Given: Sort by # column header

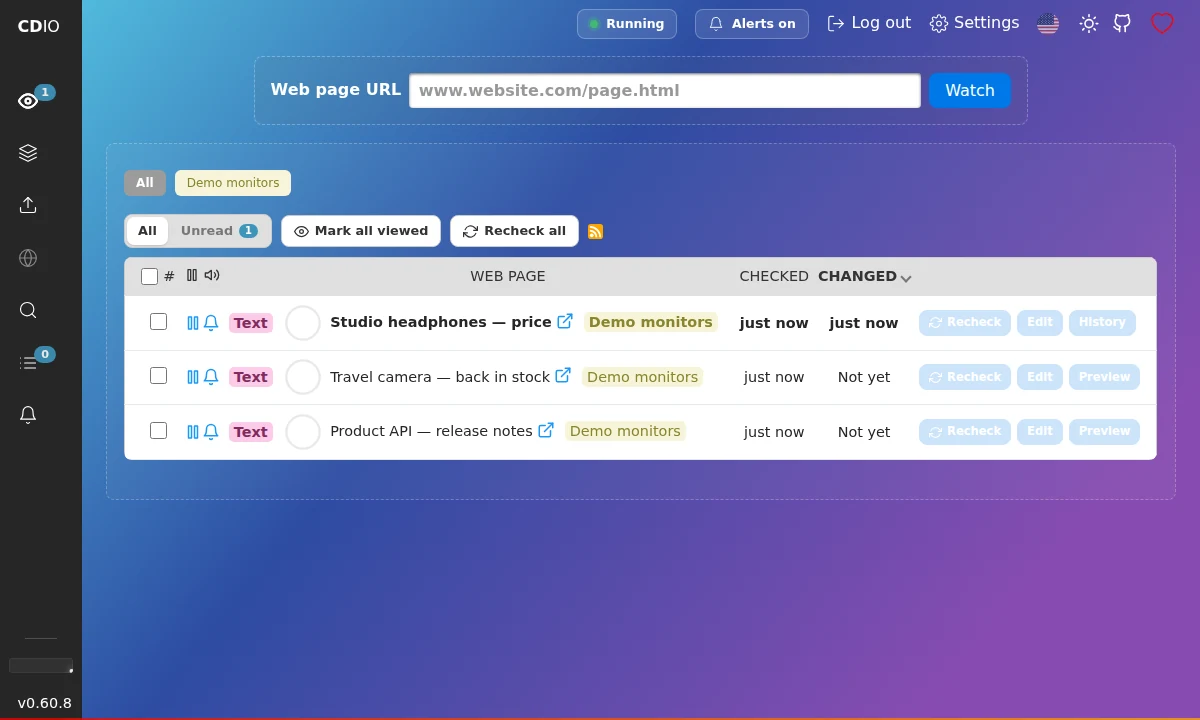Looking at the screenshot, I should click(169, 276).
